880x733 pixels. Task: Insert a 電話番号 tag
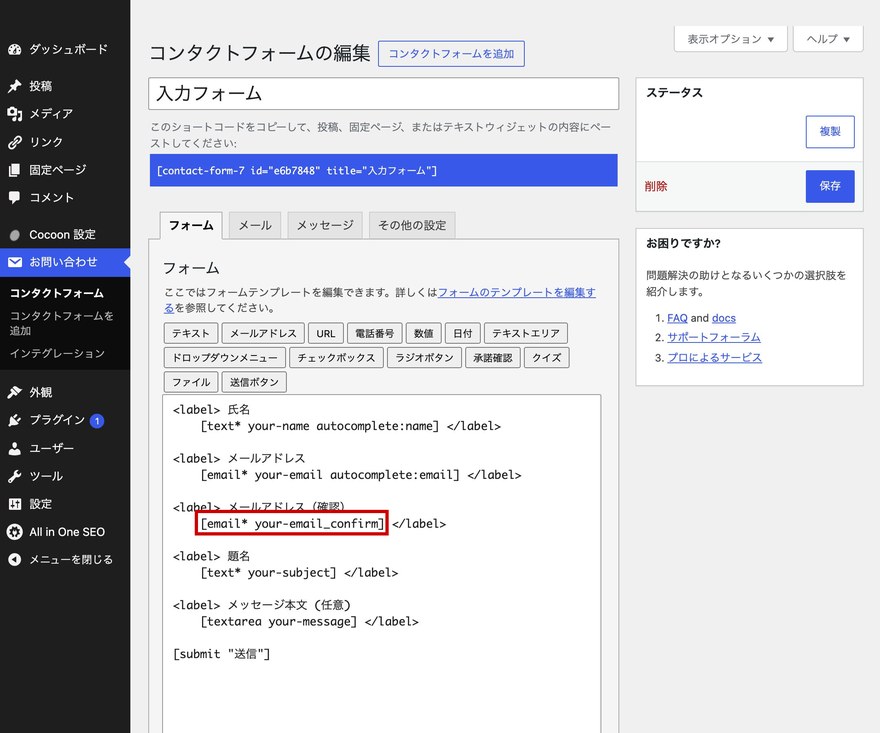[x=374, y=333]
